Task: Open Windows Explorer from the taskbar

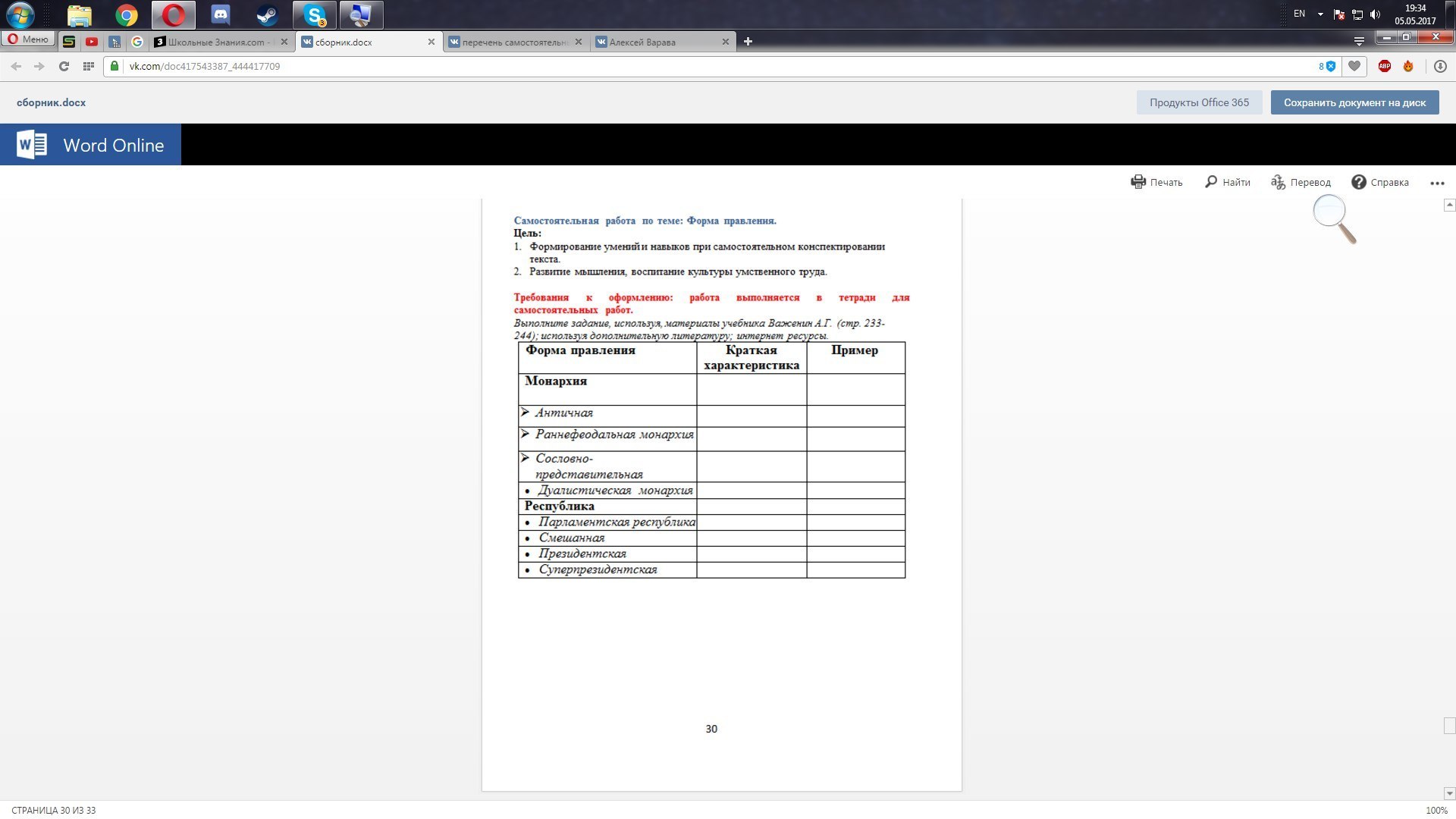Action: tap(80, 15)
